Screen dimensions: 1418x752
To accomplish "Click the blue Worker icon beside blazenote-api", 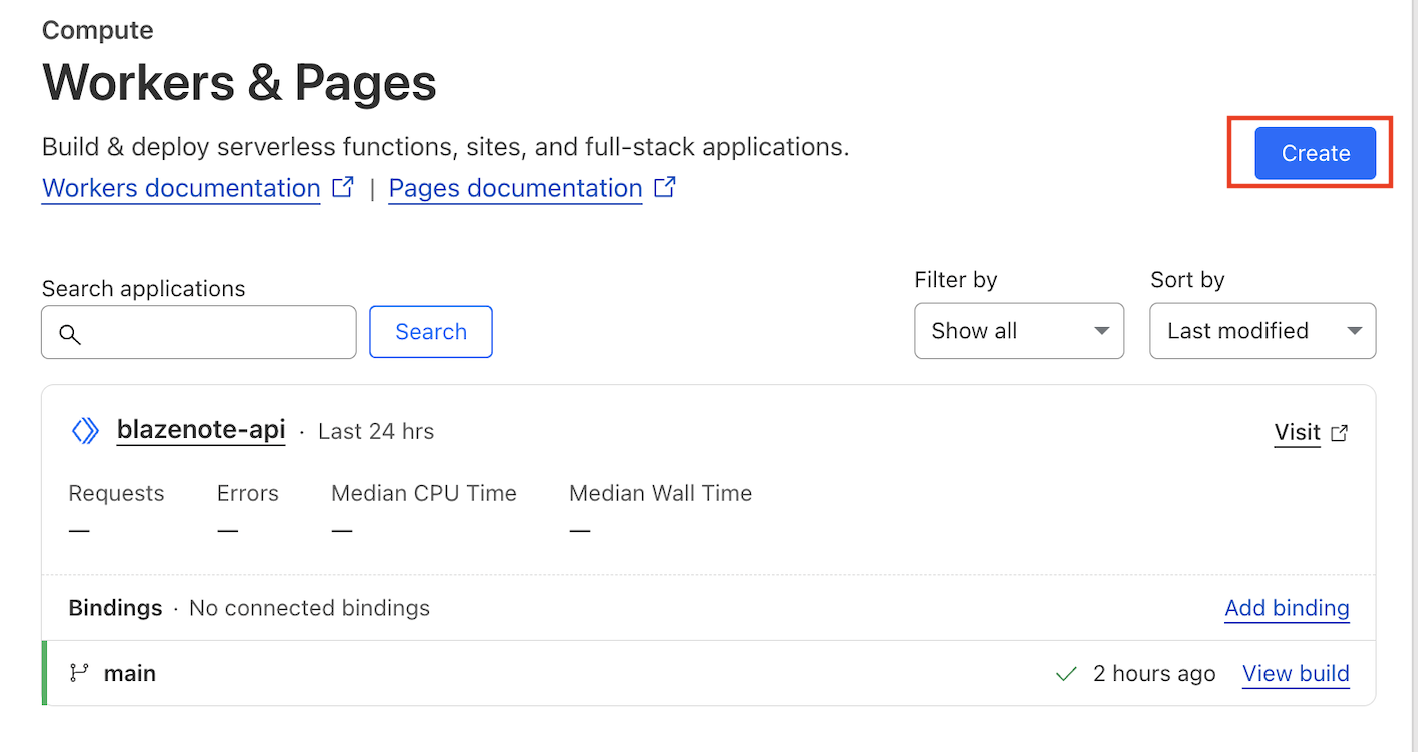I will 85,431.
